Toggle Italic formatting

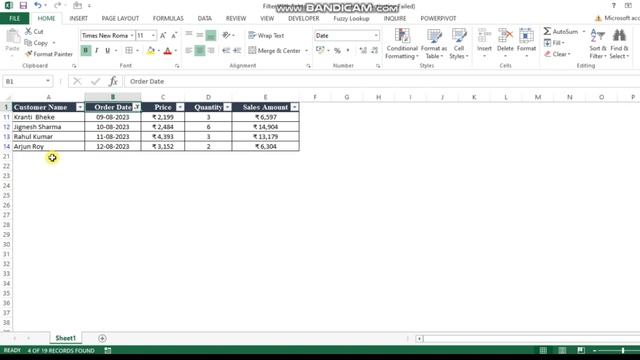click(x=97, y=50)
